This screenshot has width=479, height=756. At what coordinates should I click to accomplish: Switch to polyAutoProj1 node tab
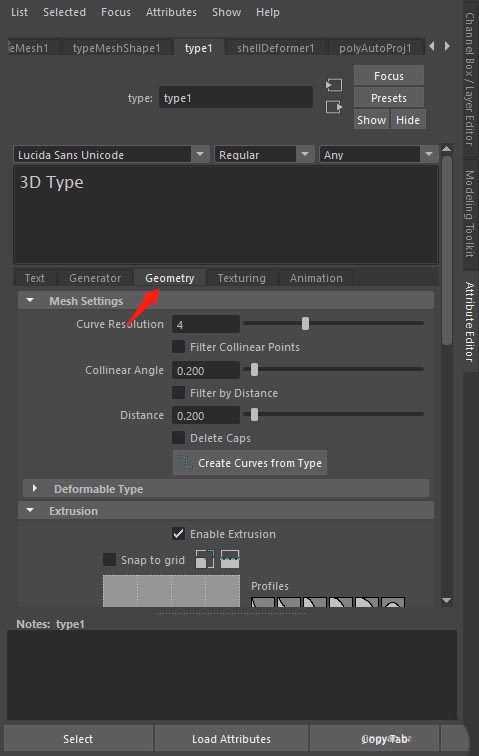pos(375,48)
